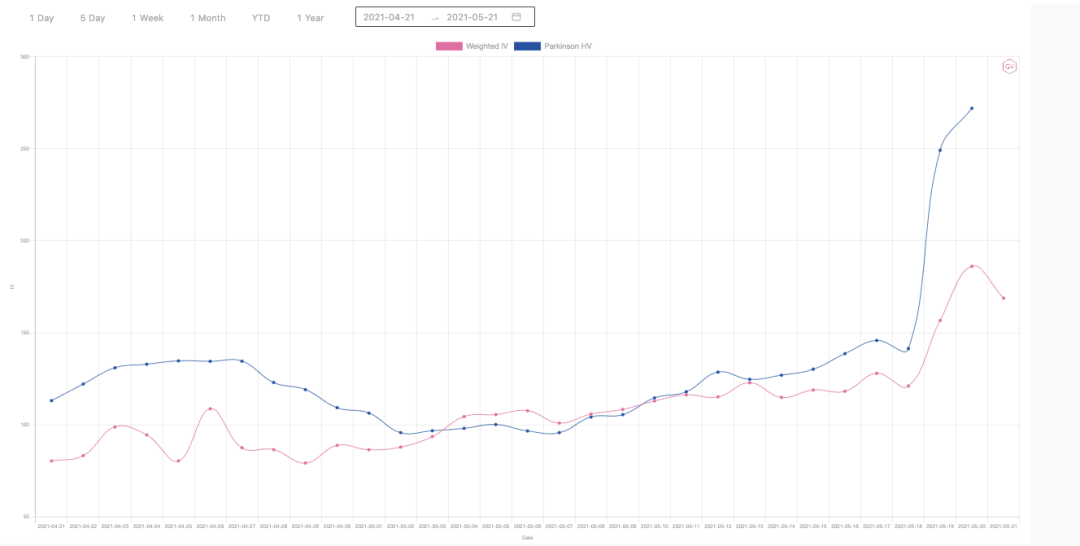Switch chart to 1 Year range
1080x546 pixels.
pyautogui.click(x=310, y=18)
